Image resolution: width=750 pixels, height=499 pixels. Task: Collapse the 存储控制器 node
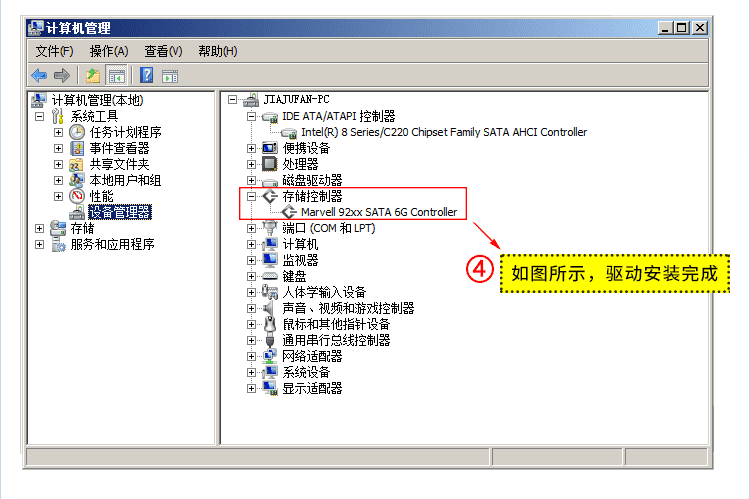[251, 196]
